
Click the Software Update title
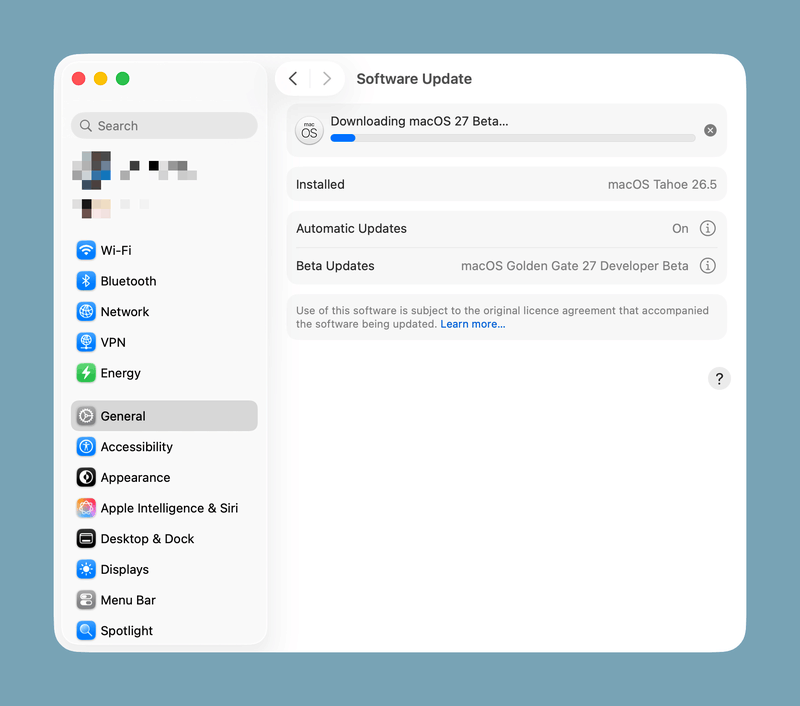pos(414,79)
